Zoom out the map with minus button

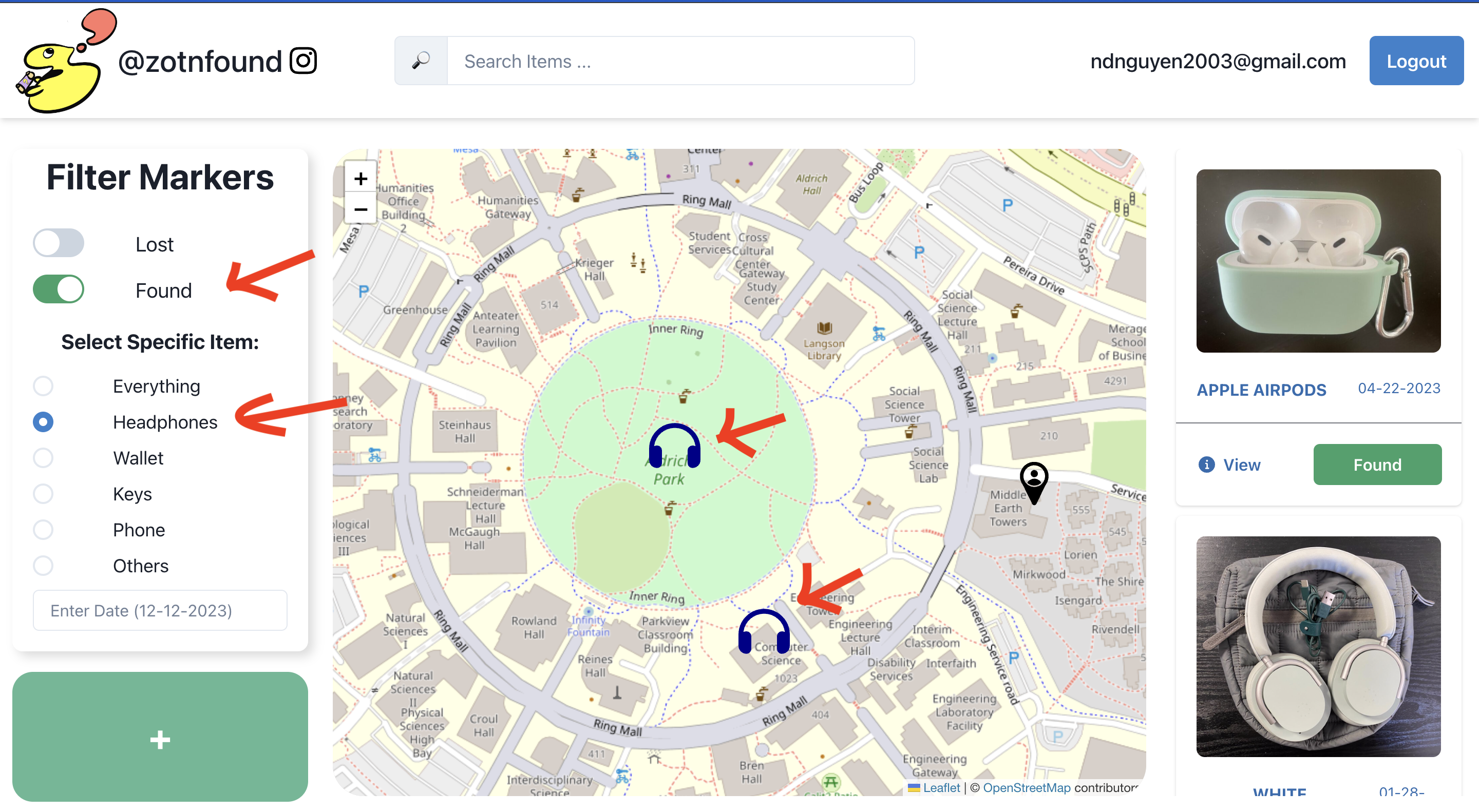[360, 209]
